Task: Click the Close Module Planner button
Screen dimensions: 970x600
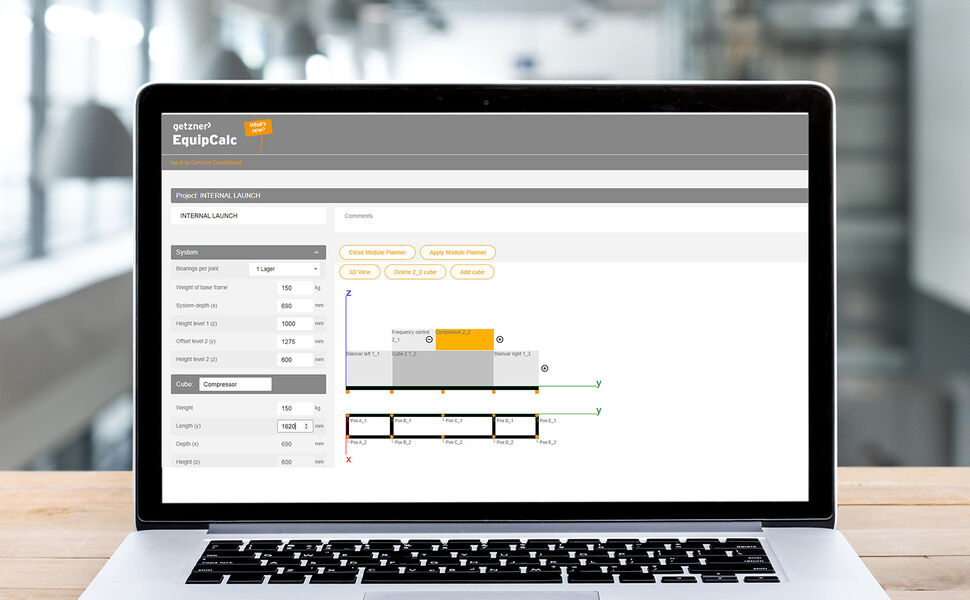Action: click(377, 252)
